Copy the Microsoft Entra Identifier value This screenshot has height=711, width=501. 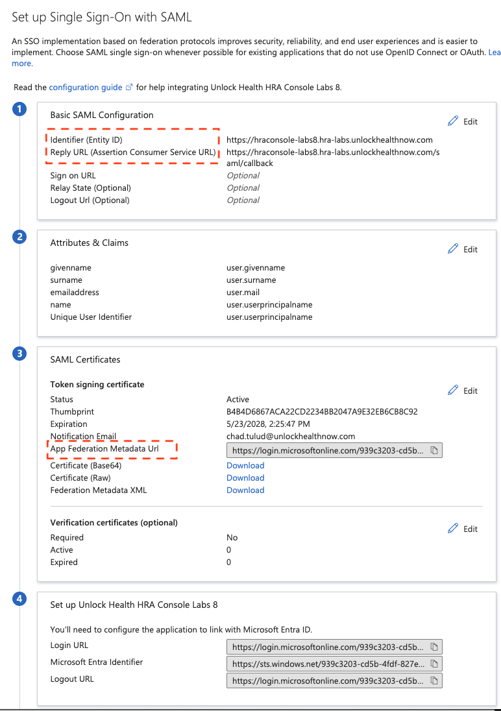(434, 664)
